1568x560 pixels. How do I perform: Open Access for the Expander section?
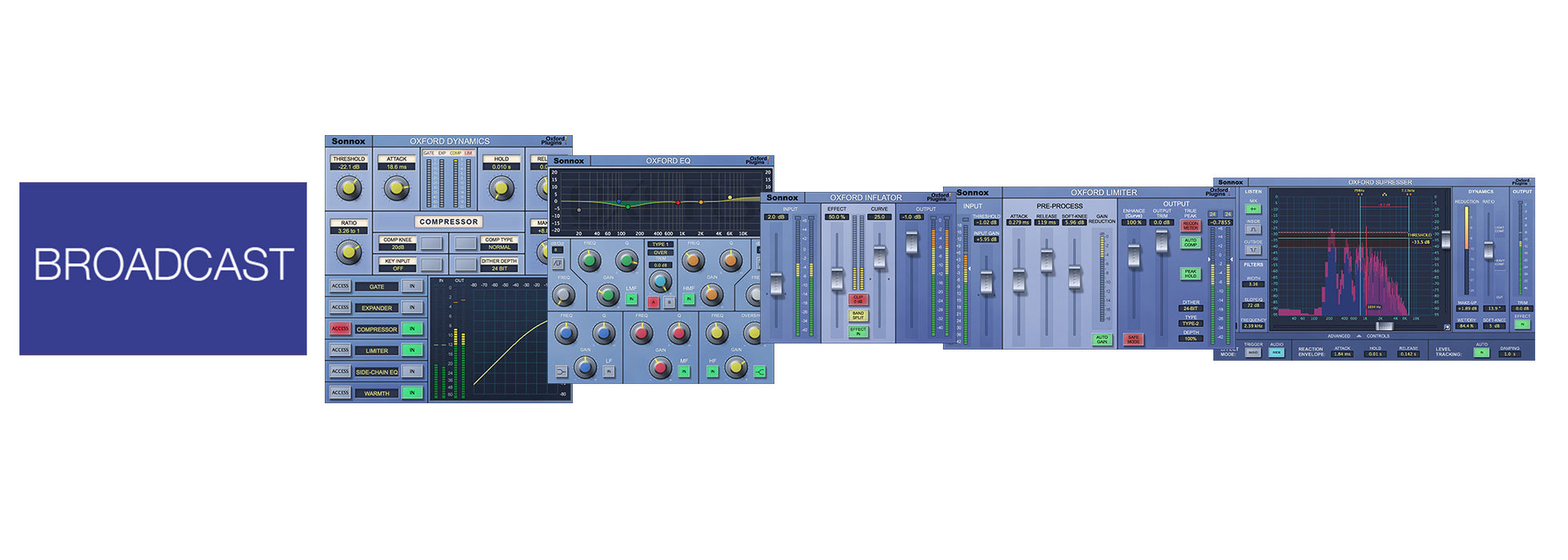coord(340,307)
